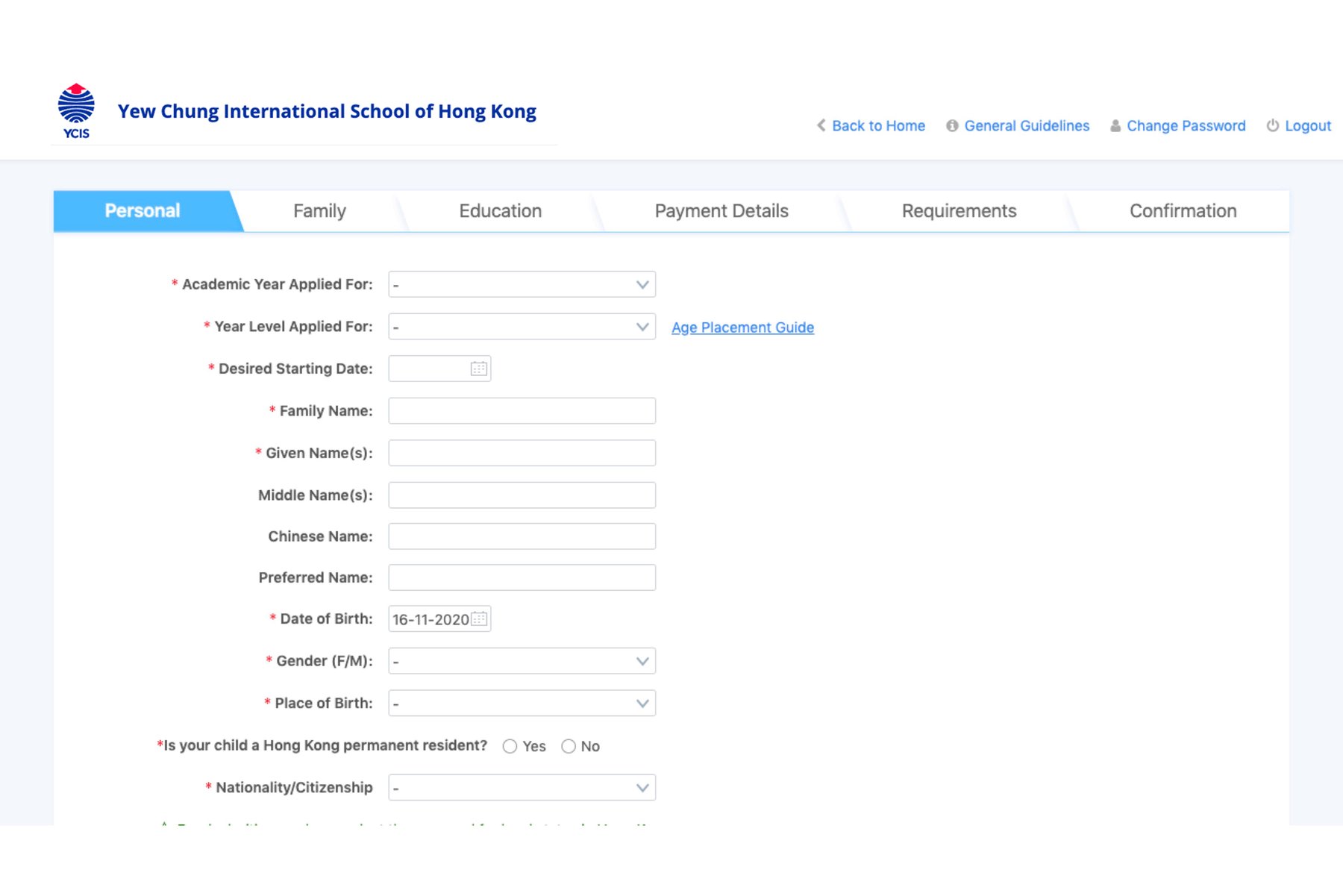Viewport: 1343px width, 896px height.
Task: Open the Nationality/Citizenship dropdown
Action: click(x=522, y=788)
